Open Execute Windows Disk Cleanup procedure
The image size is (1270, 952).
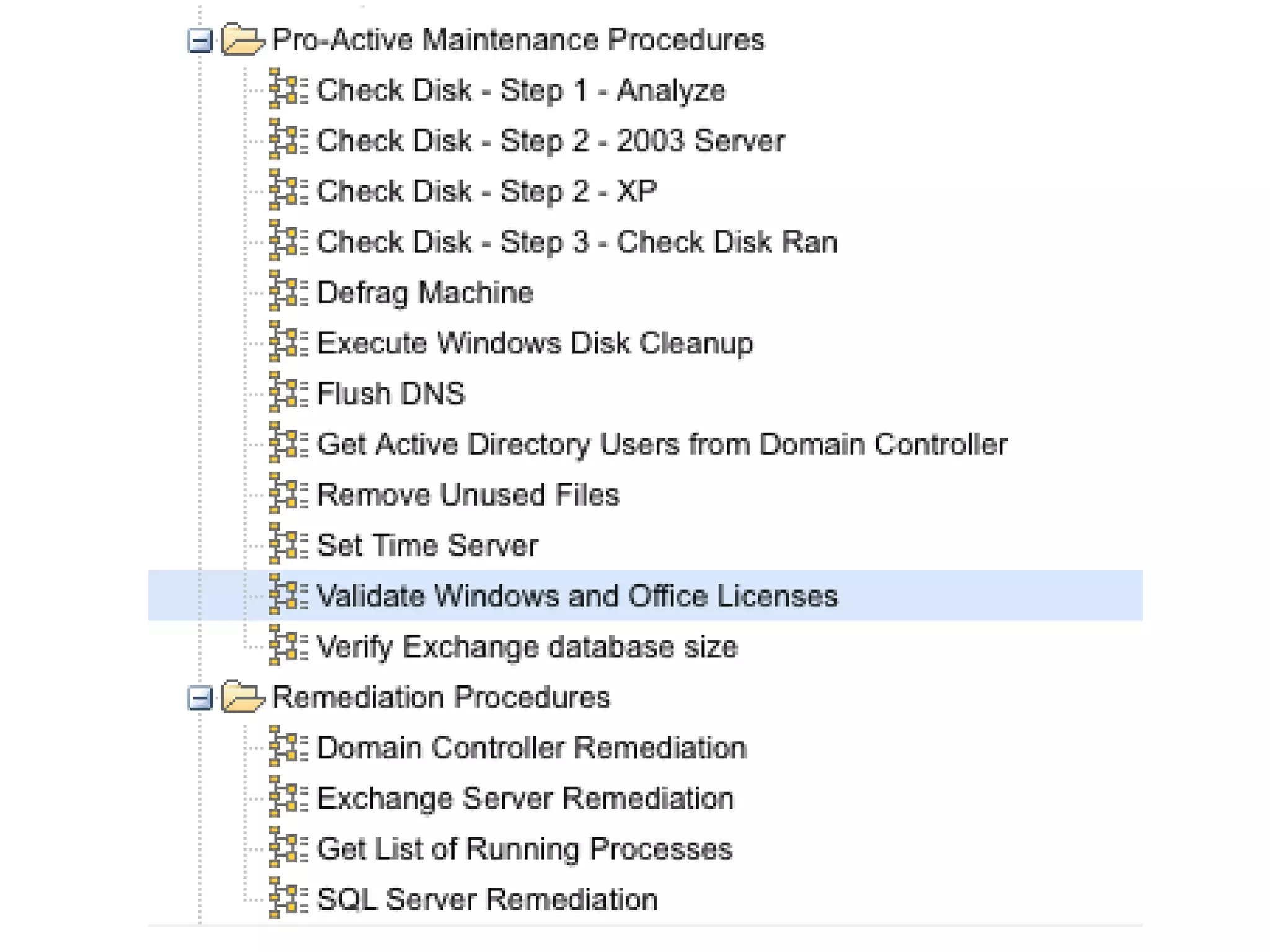535,343
